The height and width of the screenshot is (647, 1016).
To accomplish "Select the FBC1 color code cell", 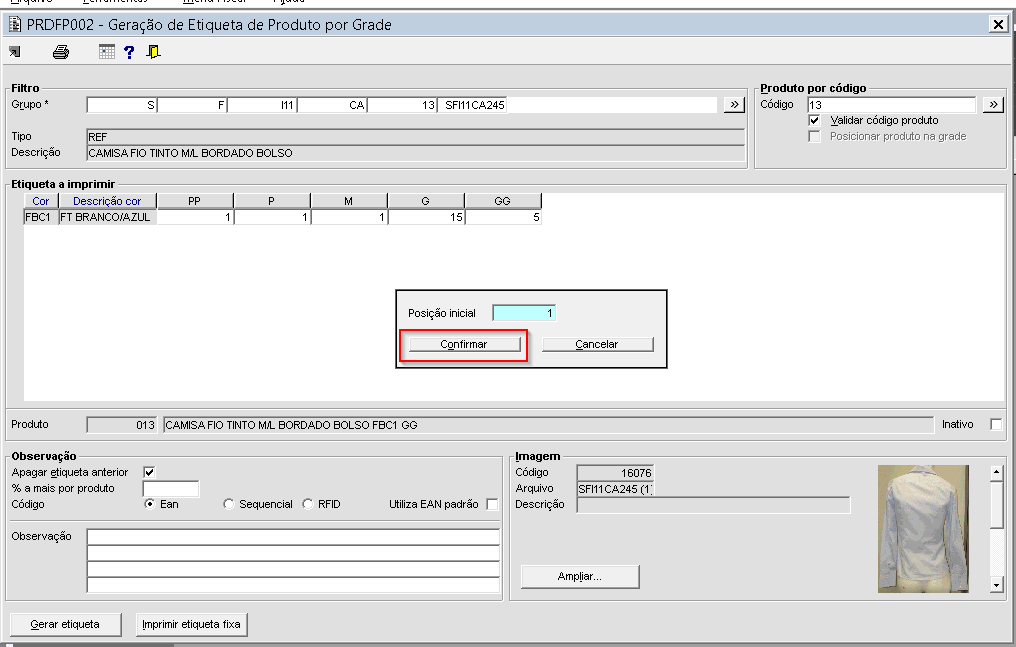I will point(41,217).
